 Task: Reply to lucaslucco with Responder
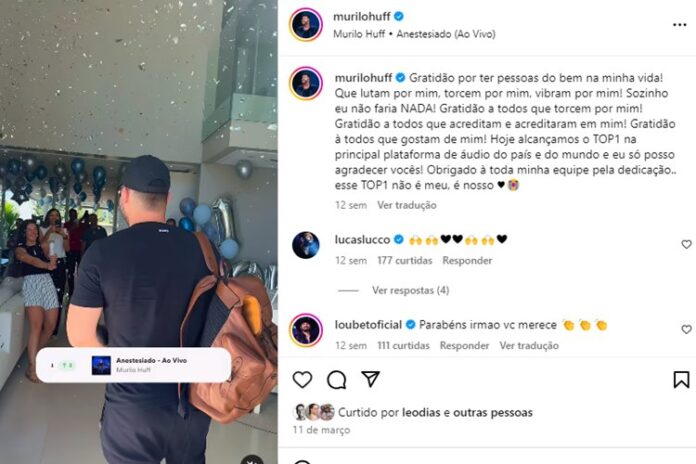point(467,261)
